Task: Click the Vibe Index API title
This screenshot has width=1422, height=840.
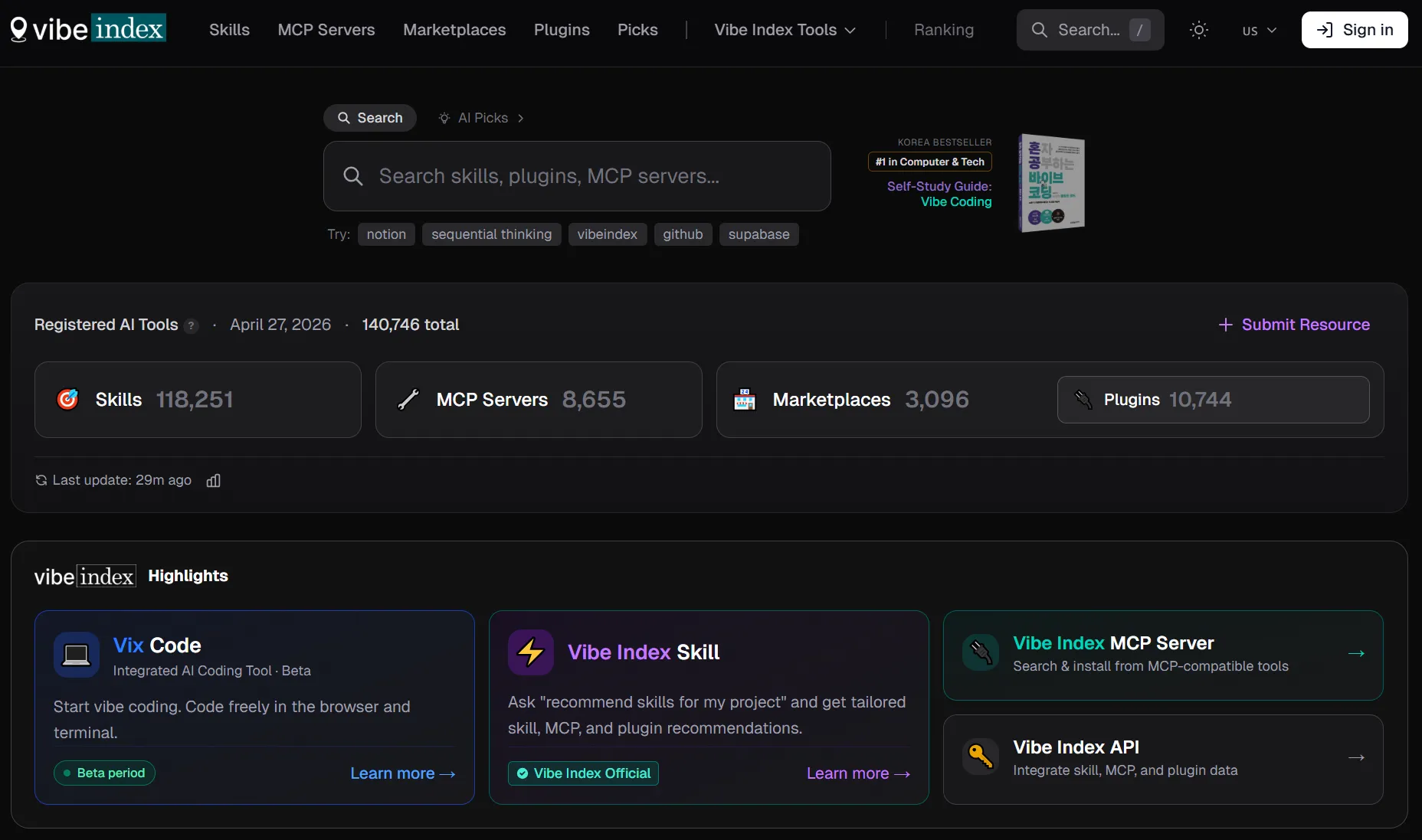Action: click(x=1076, y=747)
